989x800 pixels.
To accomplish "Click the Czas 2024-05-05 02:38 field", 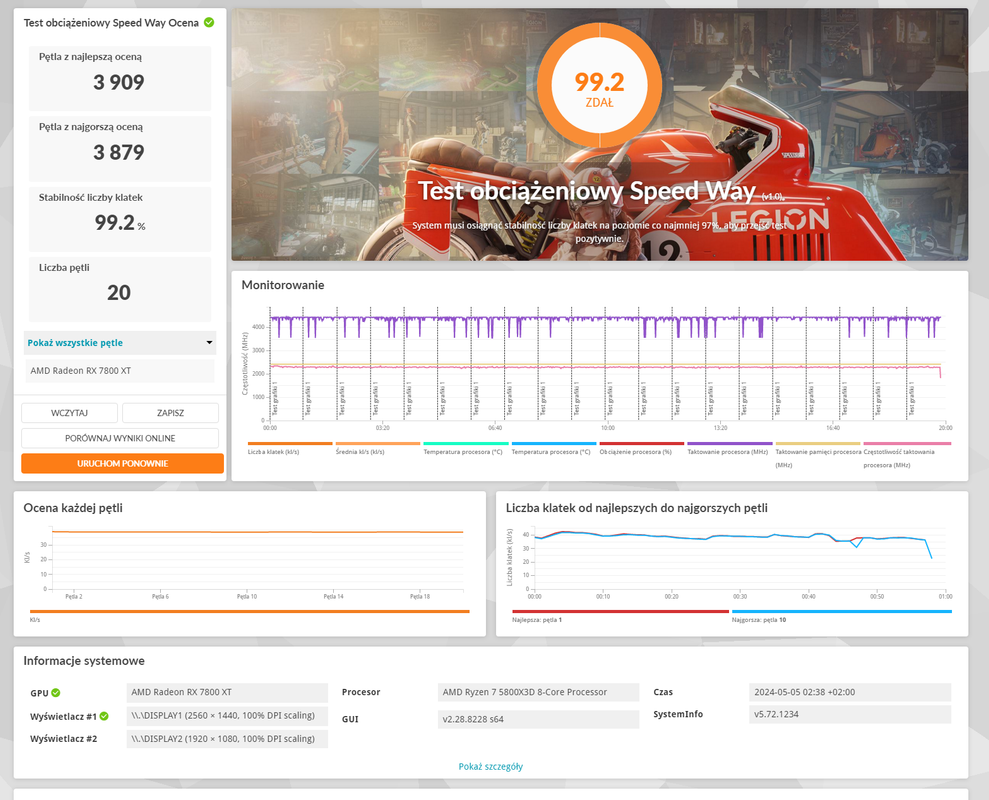I will [x=850, y=692].
